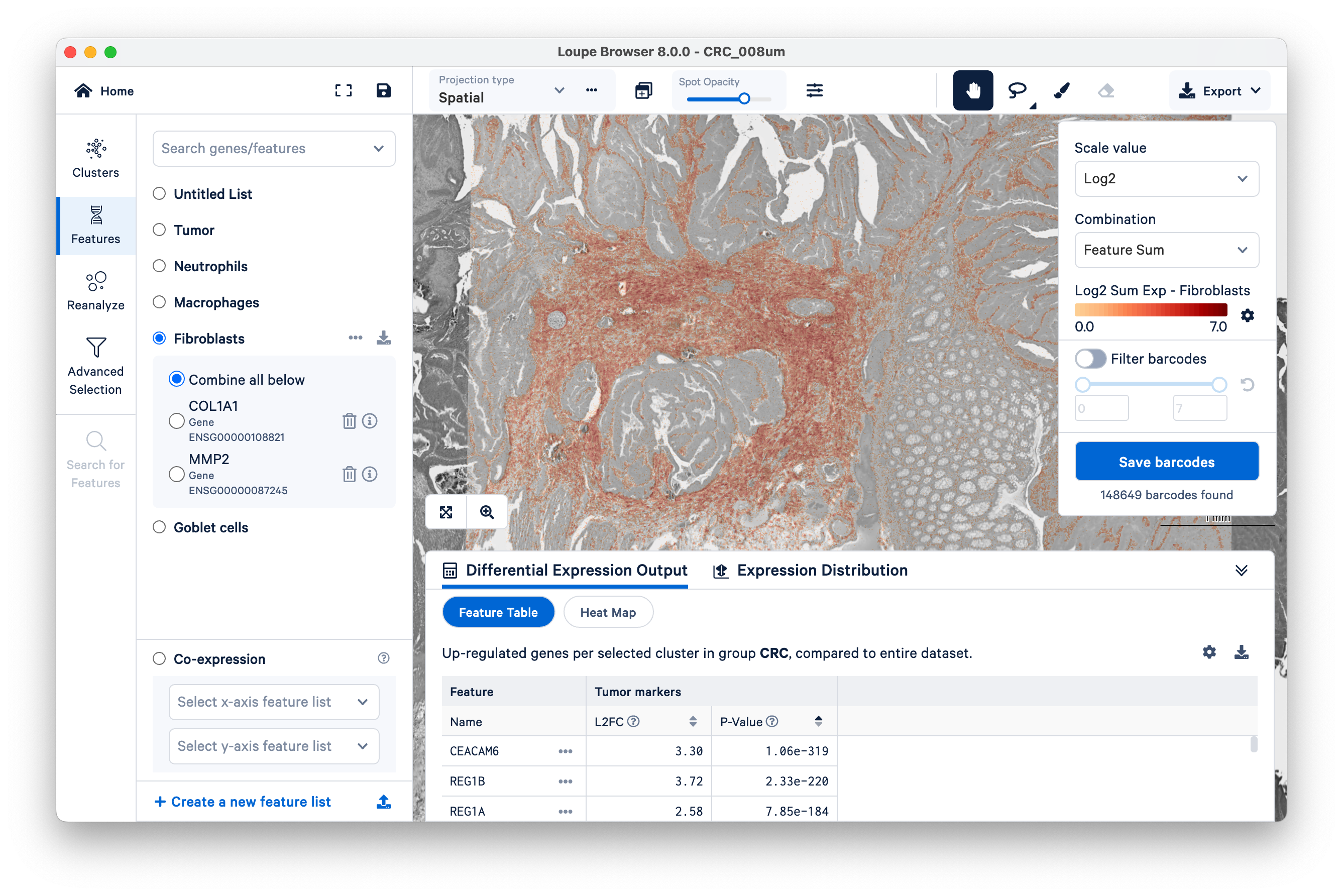The height and width of the screenshot is (896, 1343).
Task: Select the lasso selection tool
Action: [x=1017, y=90]
